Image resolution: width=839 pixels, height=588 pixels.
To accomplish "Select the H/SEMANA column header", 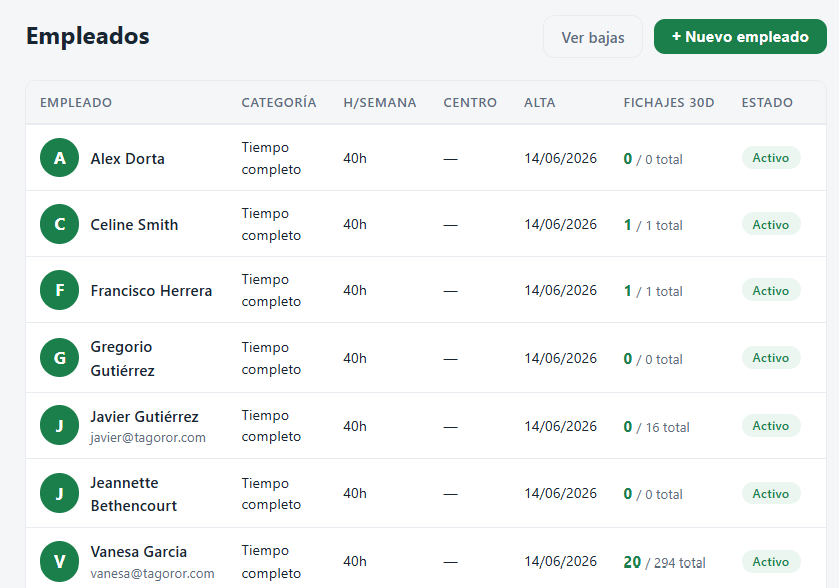I will click(380, 103).
